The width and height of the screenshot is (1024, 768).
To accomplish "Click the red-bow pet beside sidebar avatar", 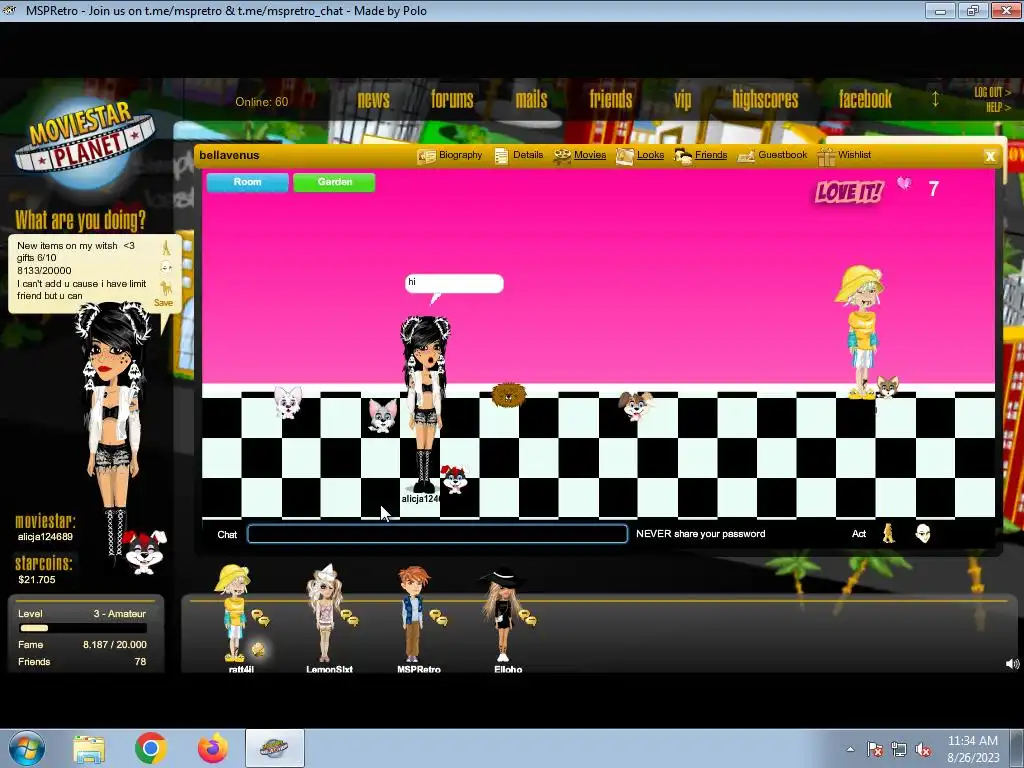I will (145, 552).
